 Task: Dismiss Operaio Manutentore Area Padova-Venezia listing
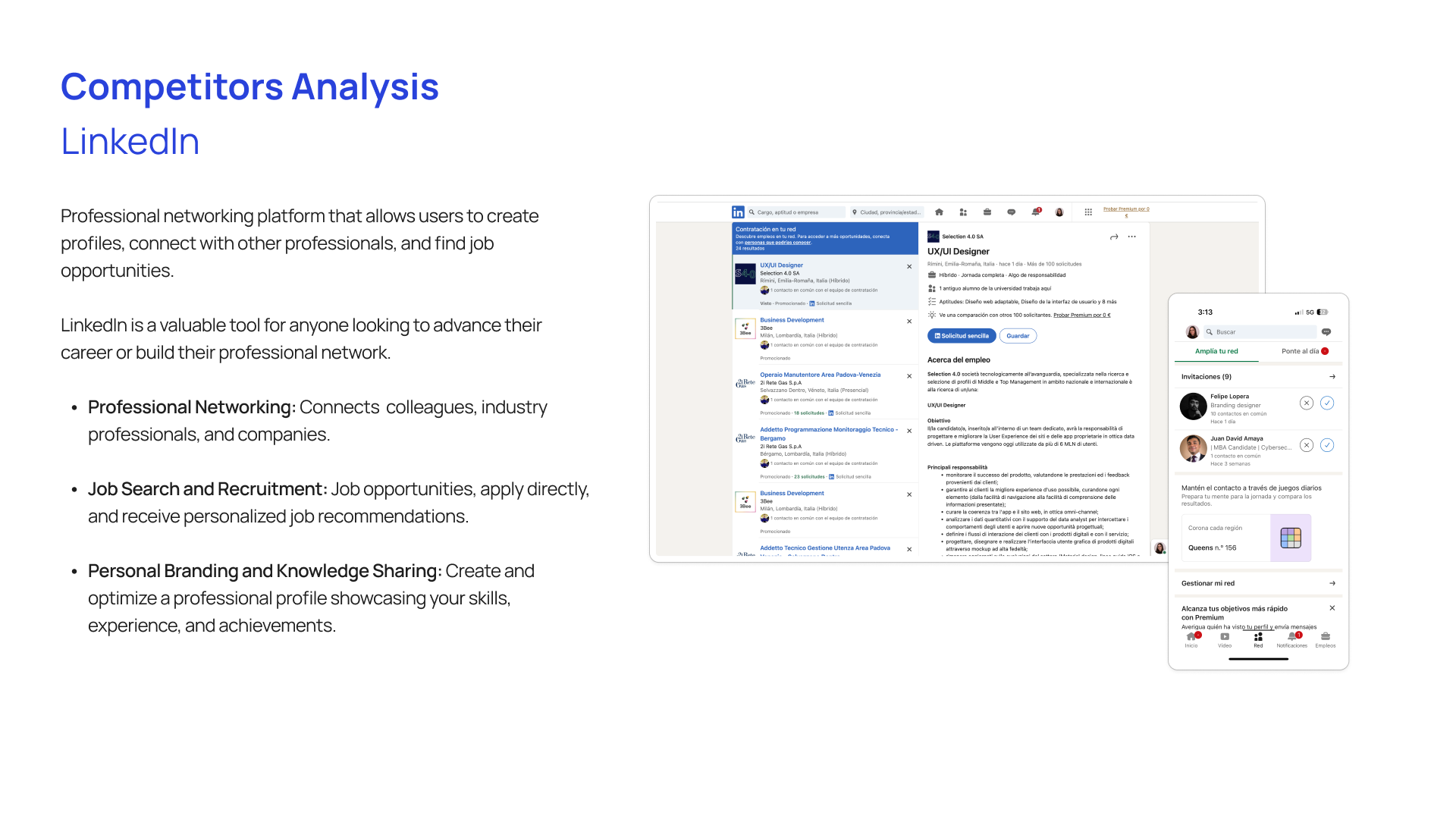[x=909, y=376]
